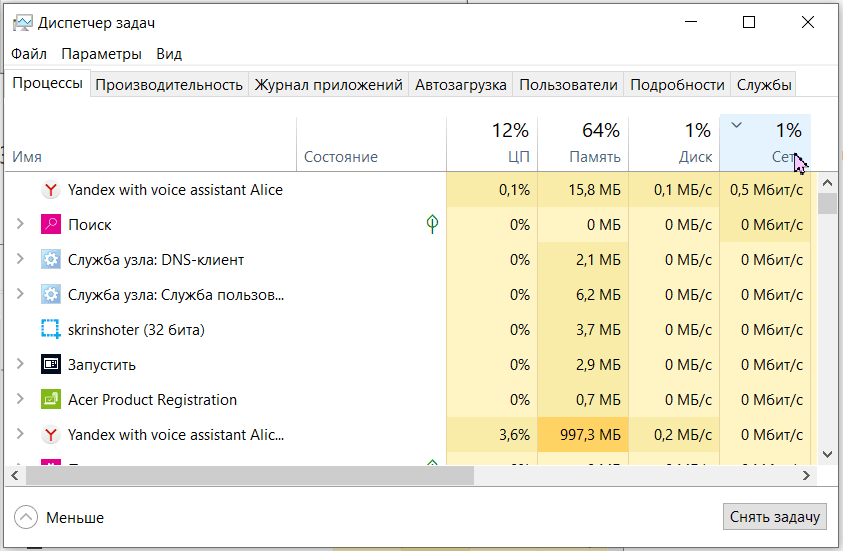The height and width of the screenshot is (551, 843).
Task: Click the gear icon for DNS-клиент service
Action: pos(50,260)
